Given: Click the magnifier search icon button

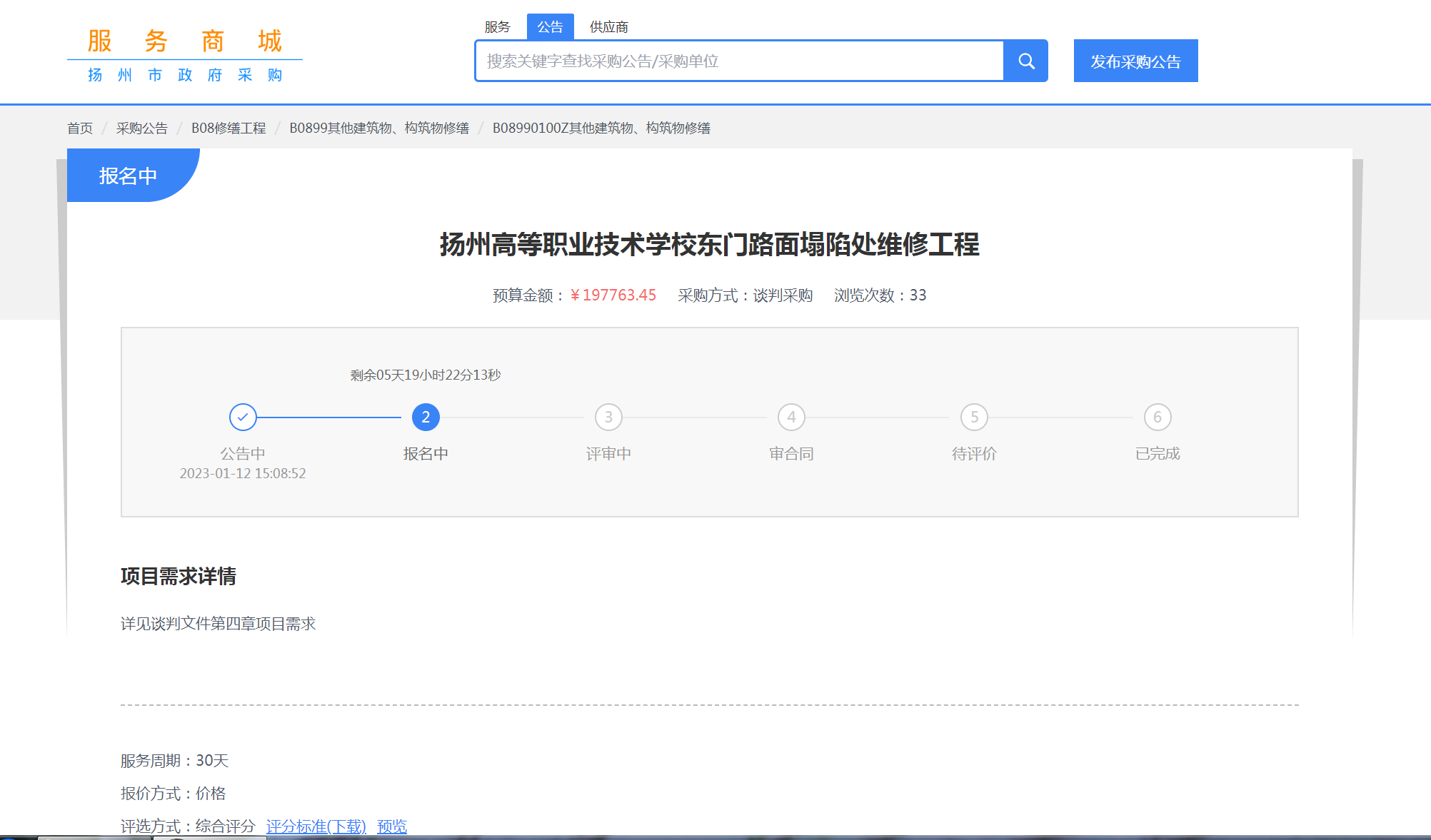Looking at the screenshot, I should pos(1026,61).
